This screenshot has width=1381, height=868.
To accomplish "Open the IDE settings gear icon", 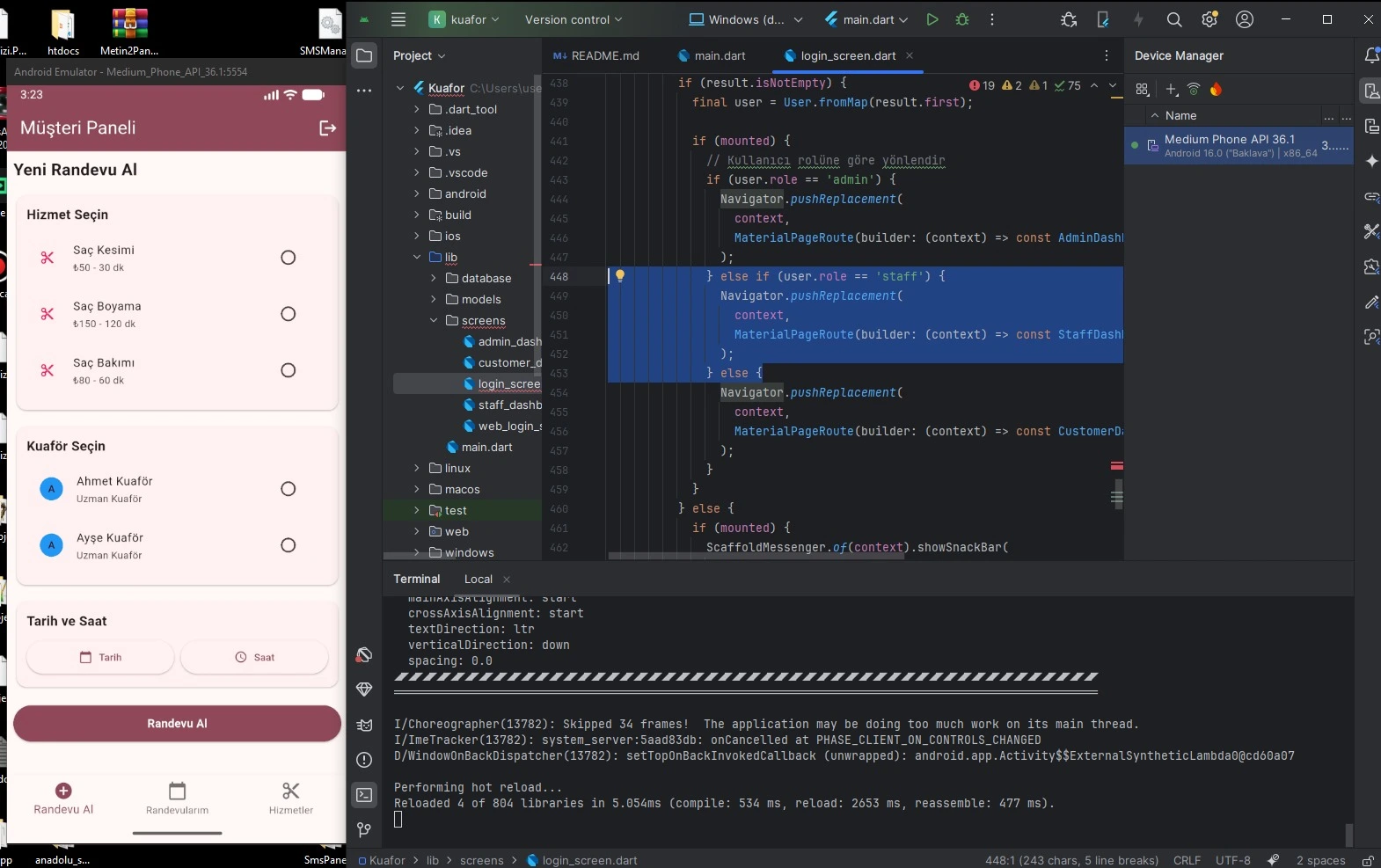I will pyautogui.click(x=1209, y=19).
